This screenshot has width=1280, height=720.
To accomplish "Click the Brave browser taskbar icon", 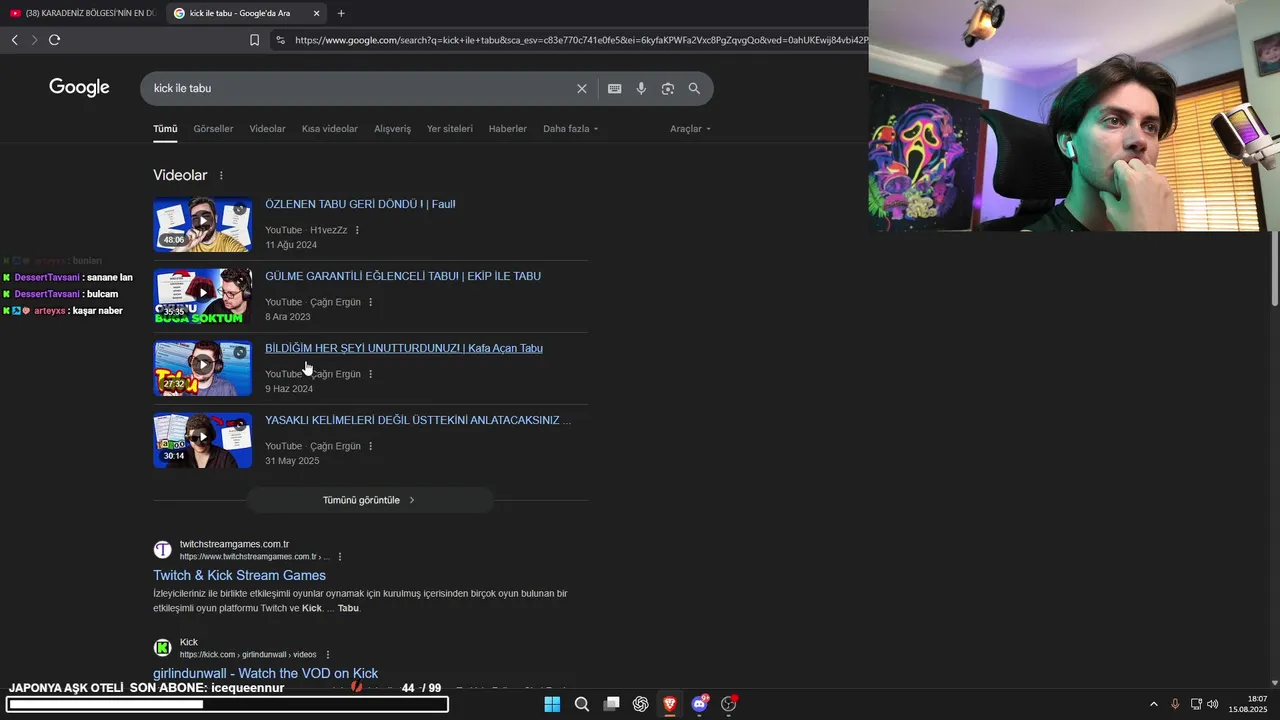I will (670, 704).
